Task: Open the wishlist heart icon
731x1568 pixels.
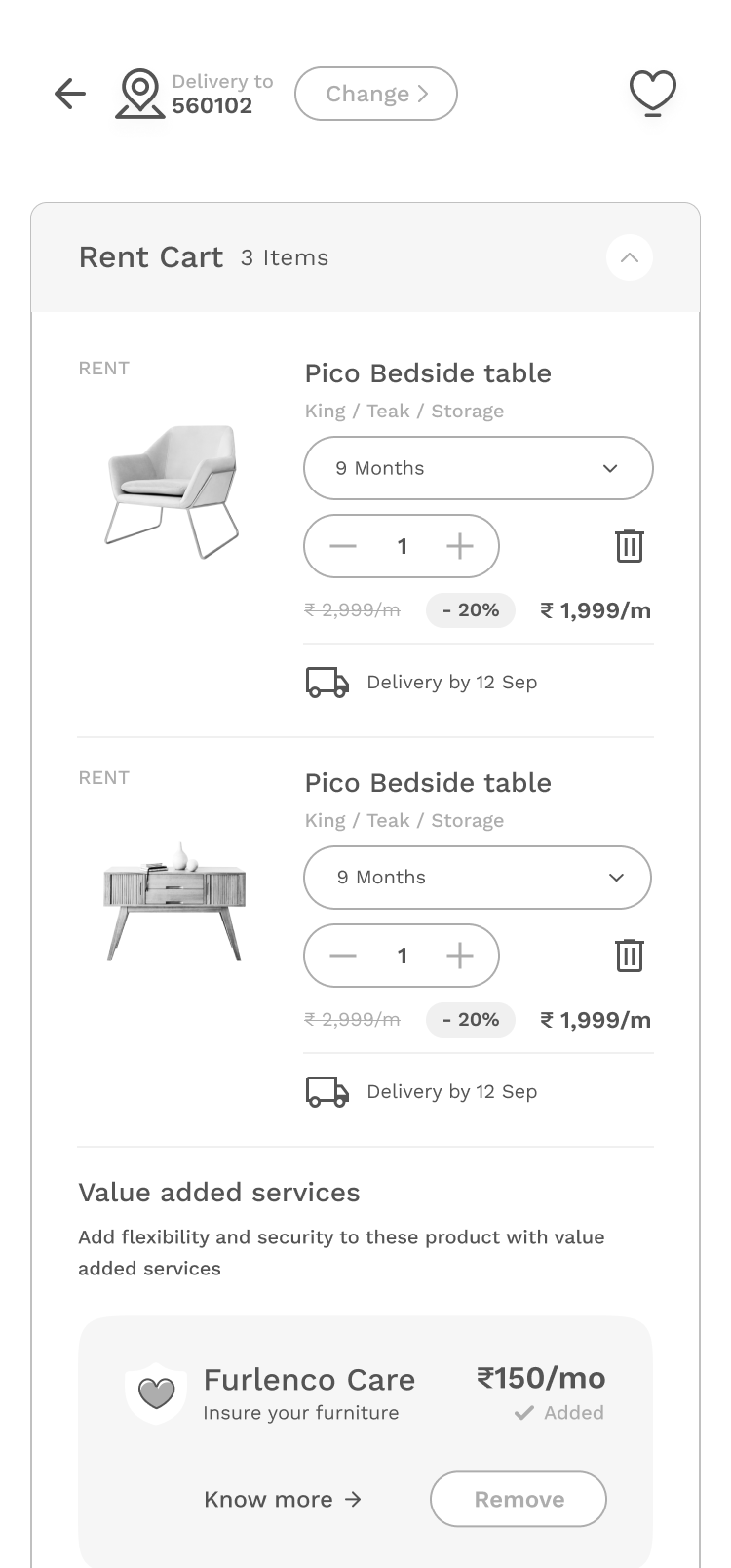Action: pos(652,94)
